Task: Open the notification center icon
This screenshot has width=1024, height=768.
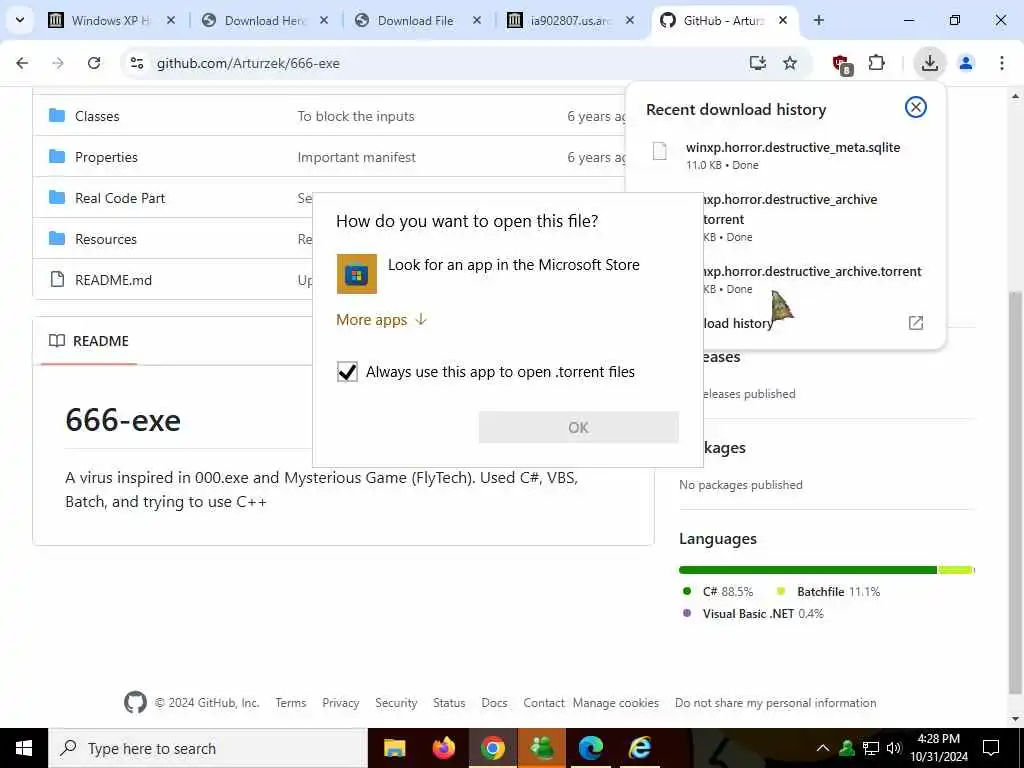Action: click(991, 748)
